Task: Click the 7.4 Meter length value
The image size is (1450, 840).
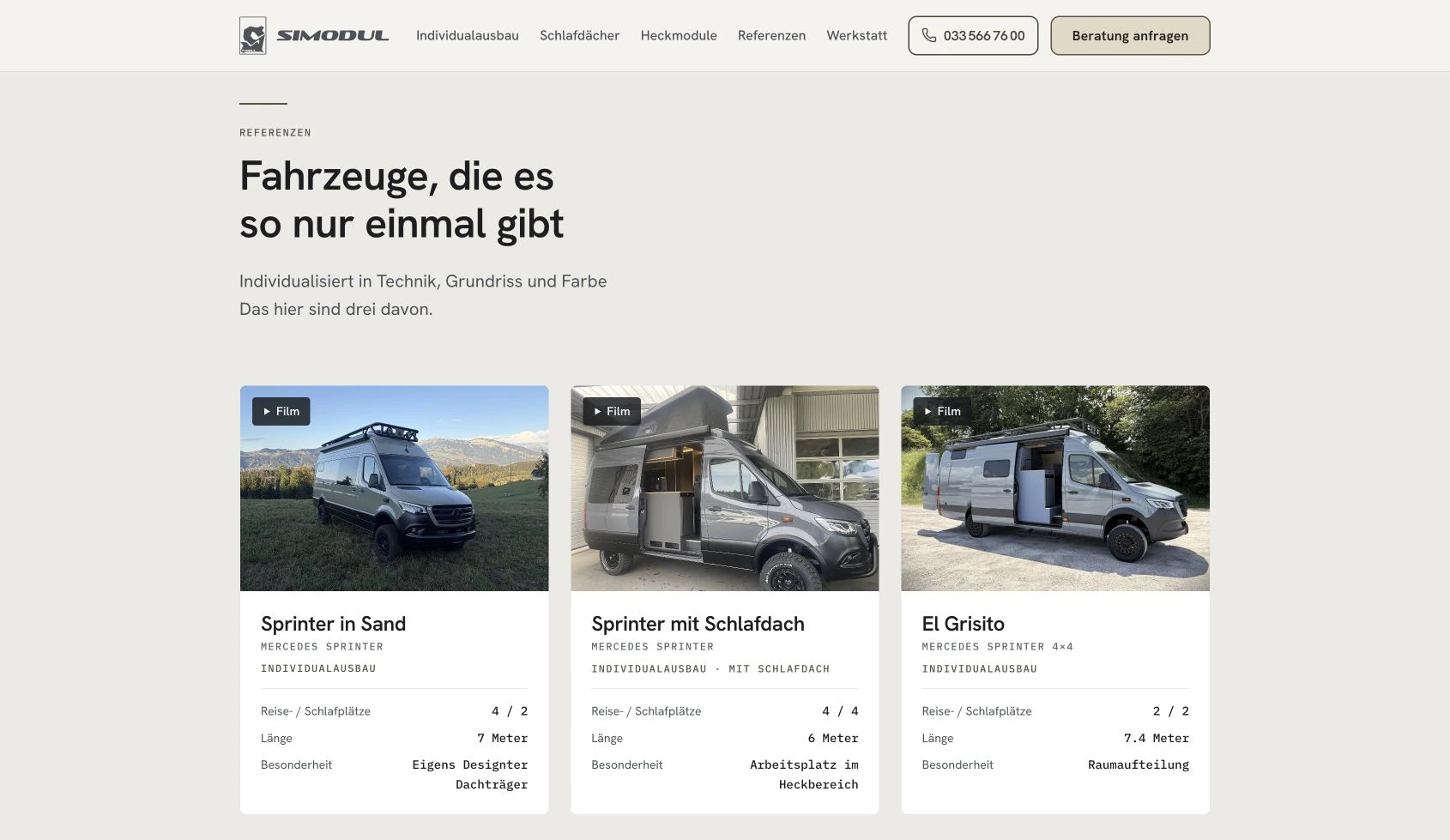Action: 1157,738
